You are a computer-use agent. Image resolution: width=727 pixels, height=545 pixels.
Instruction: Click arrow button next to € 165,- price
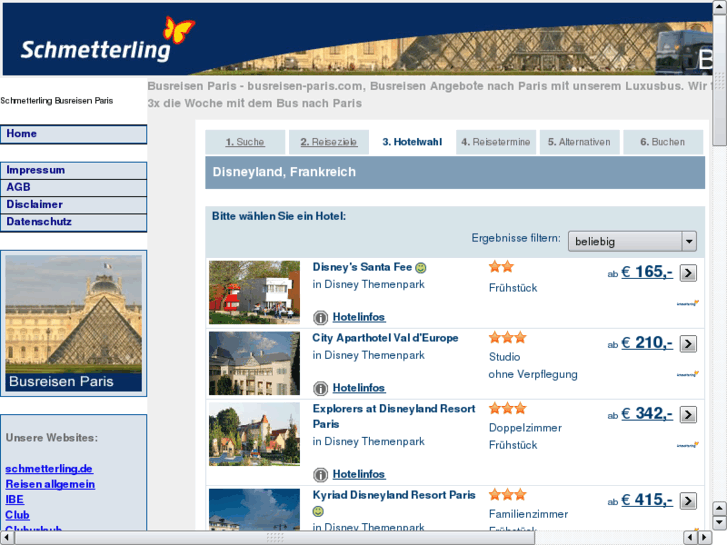click(x=688, y=273)
